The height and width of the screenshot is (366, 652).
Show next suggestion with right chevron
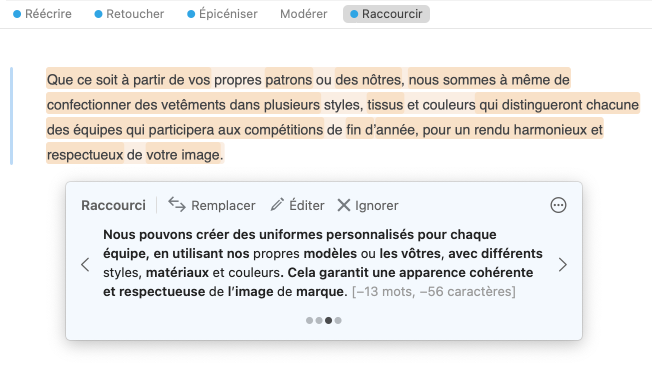(x=563, y=265)
